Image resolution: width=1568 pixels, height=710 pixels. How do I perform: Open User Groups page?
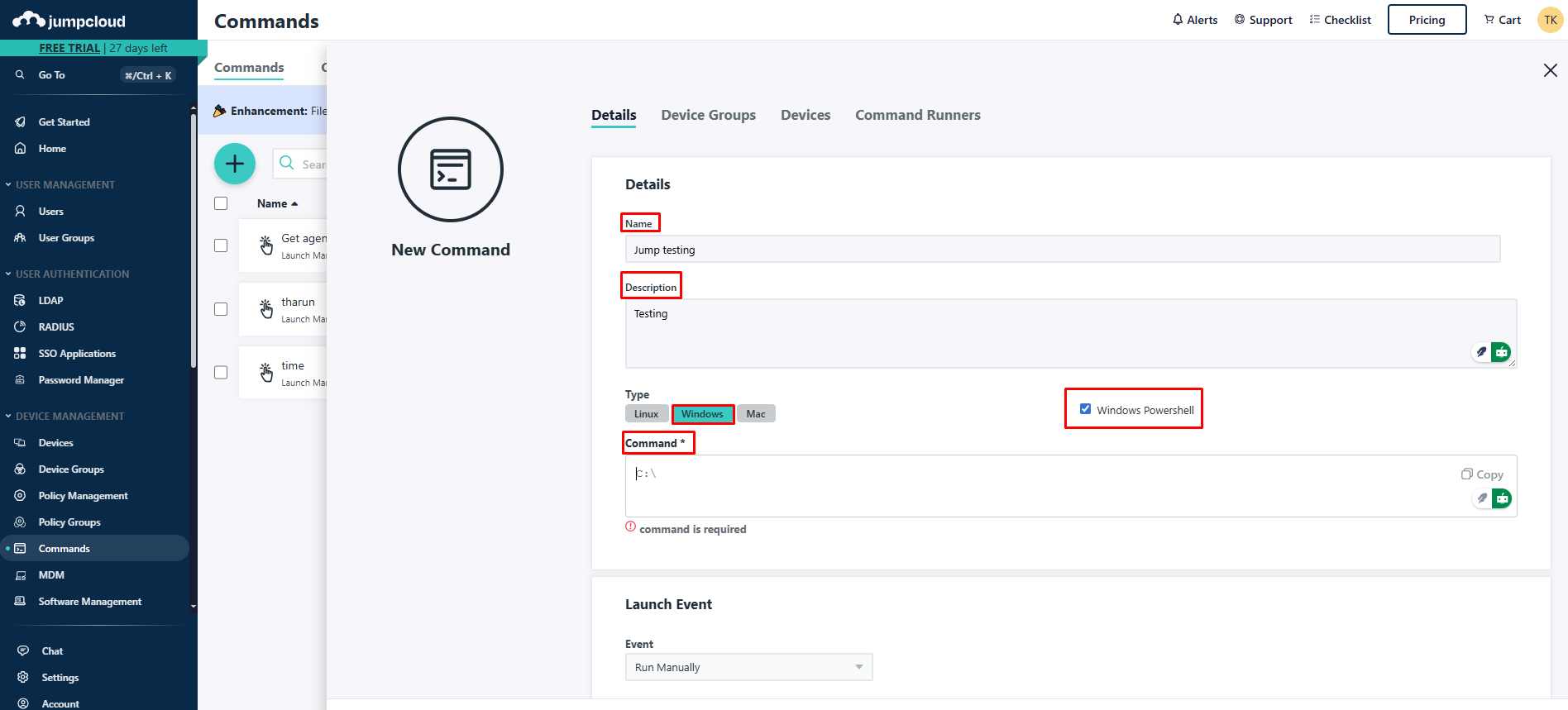click(66, 237)
